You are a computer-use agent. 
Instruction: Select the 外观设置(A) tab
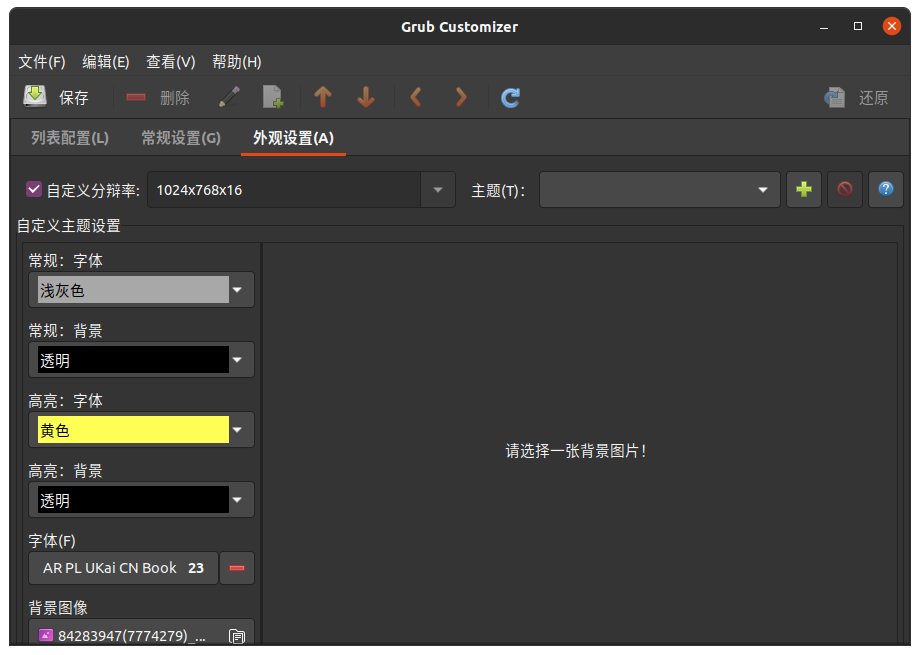click(x=293, y=138)
